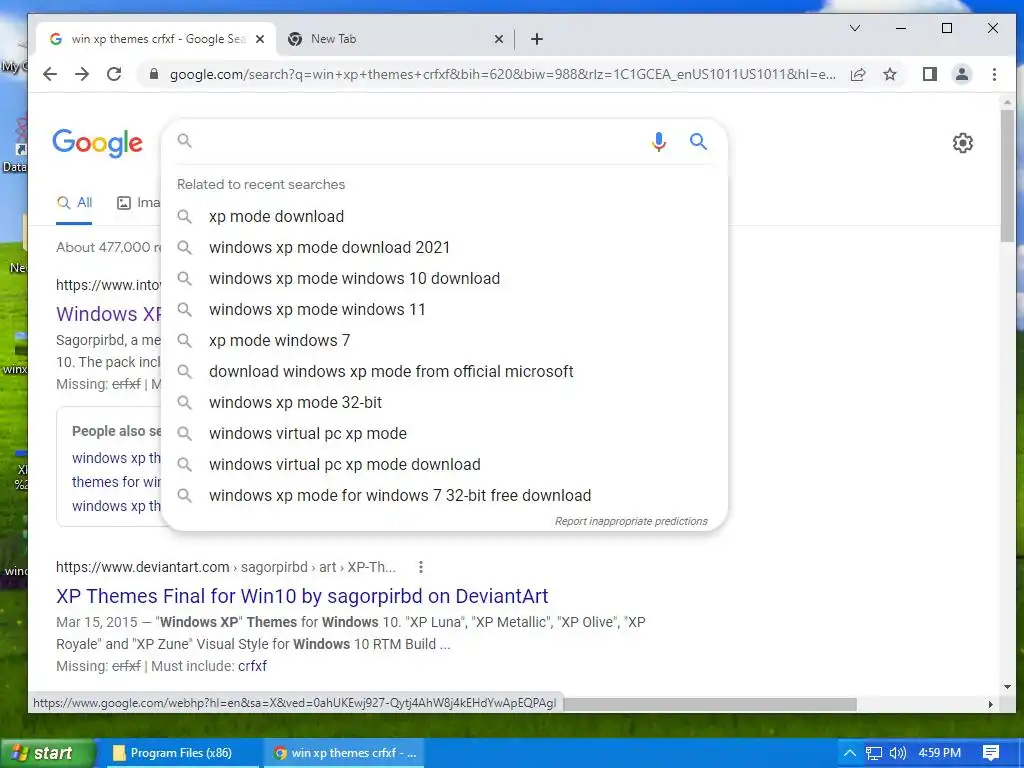Bookmark this page with the star icon
1024x768 pixels.
(889, 74)
